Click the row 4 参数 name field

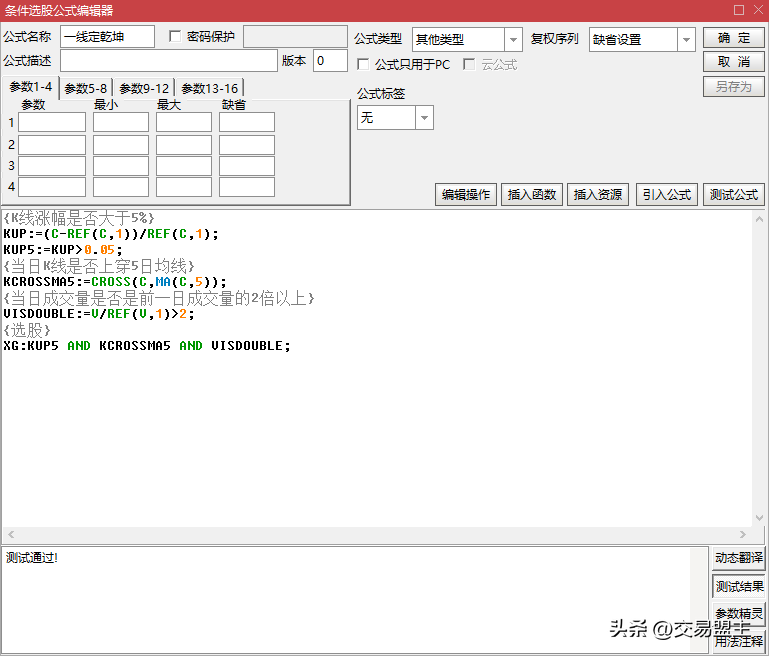coord(52,187)
